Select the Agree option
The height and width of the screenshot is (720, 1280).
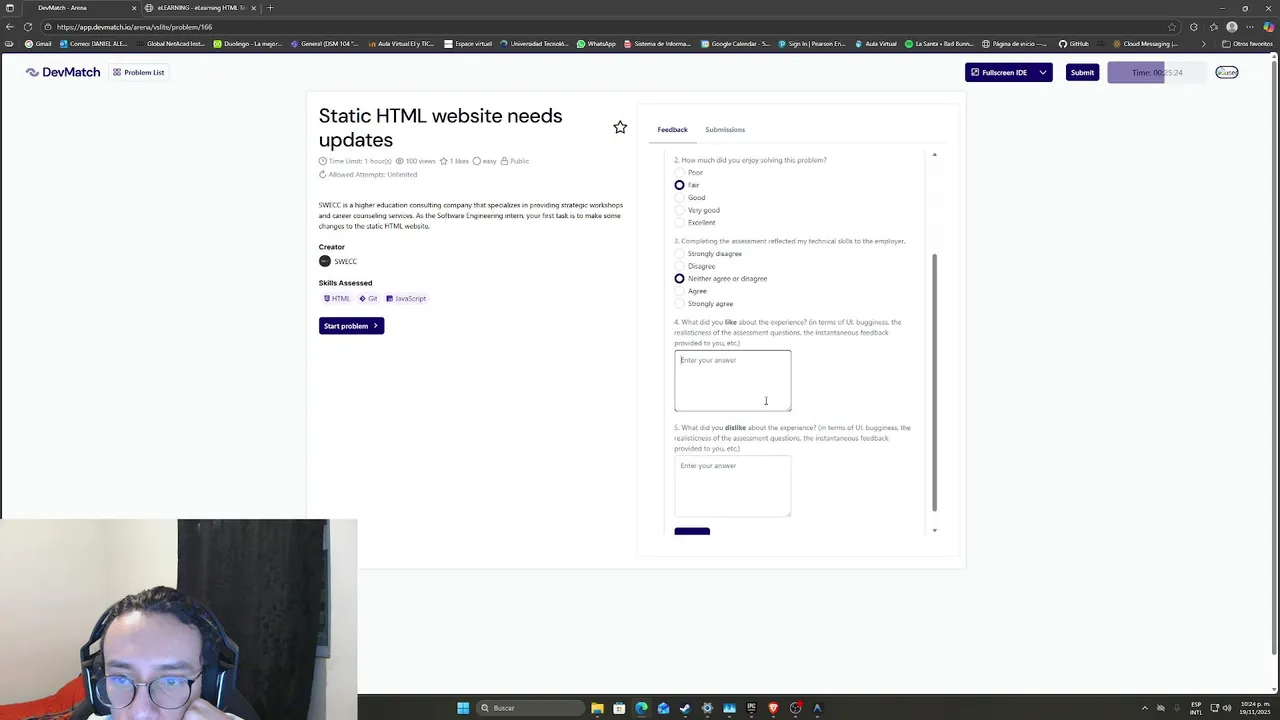(680, 291)
